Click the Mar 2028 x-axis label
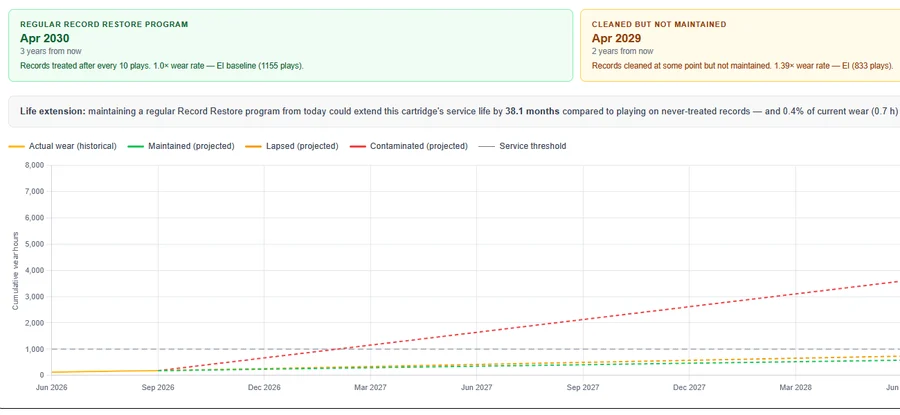 [796, 387]
